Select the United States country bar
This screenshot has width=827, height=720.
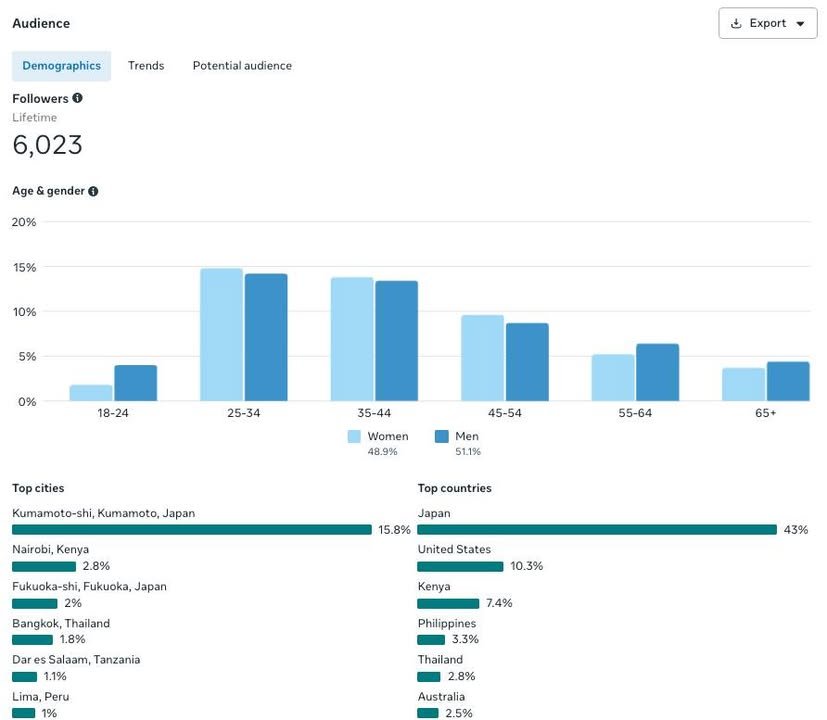(460, 566)
